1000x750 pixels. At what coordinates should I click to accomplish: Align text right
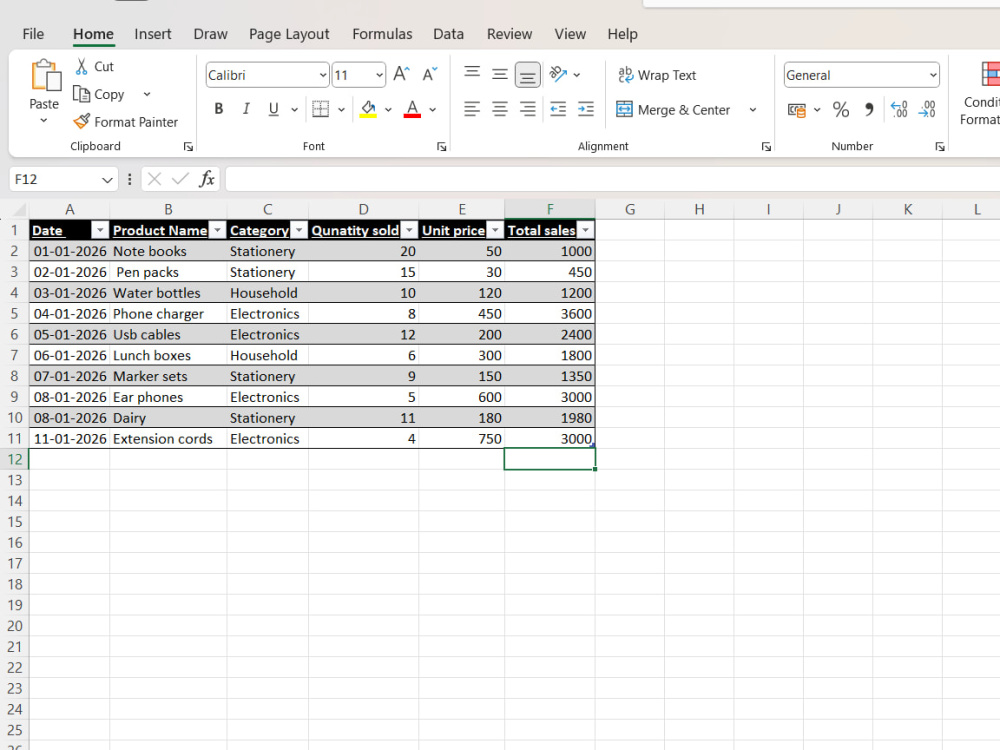click(x=527, y=109)
